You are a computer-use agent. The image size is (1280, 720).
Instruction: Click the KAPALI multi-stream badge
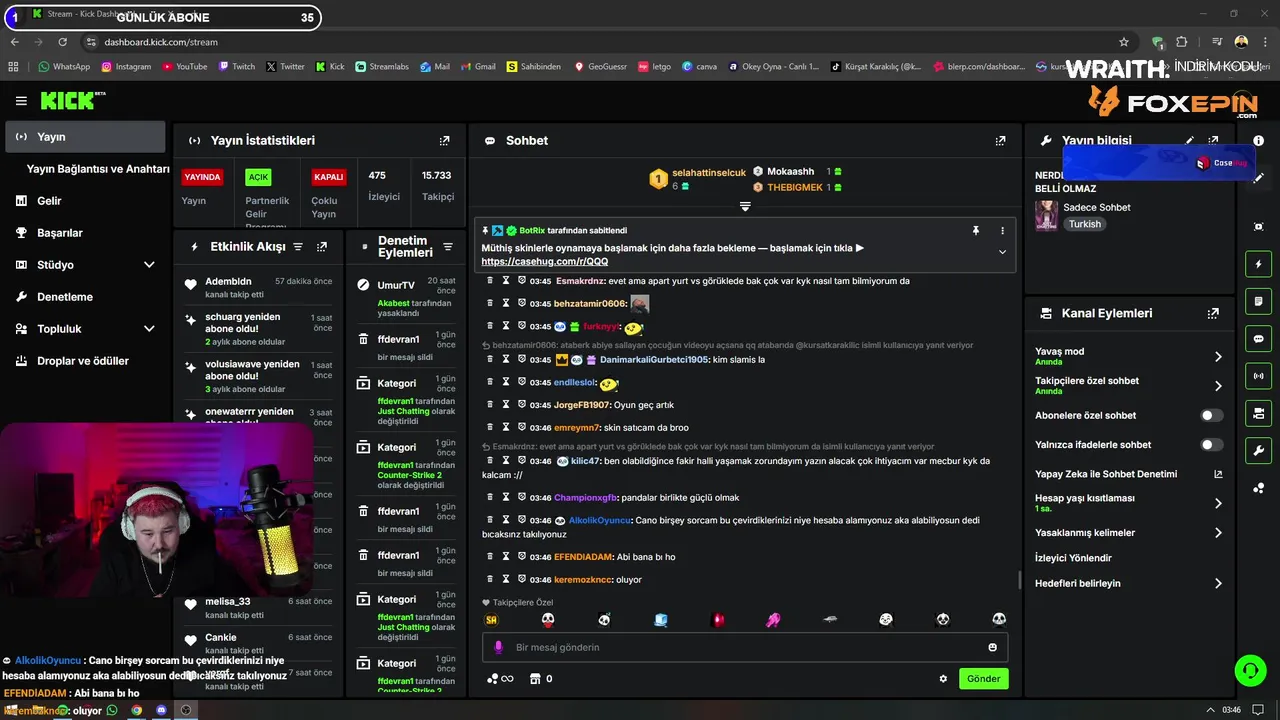pyautogui.click(x=328, y=177)
